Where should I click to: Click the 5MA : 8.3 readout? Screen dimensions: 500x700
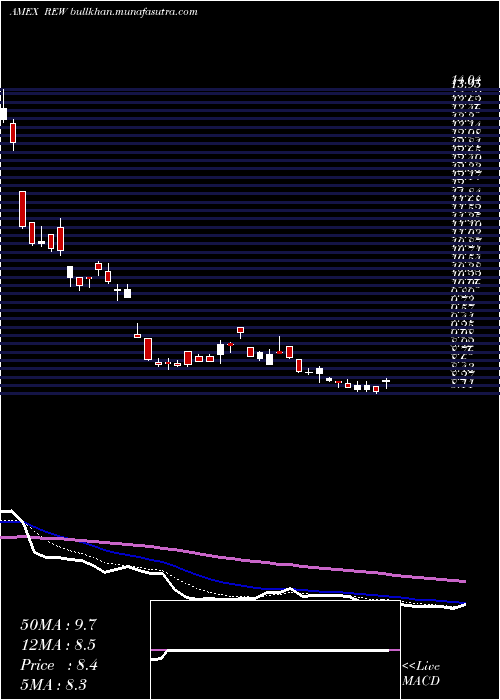[x=53, y=685]
